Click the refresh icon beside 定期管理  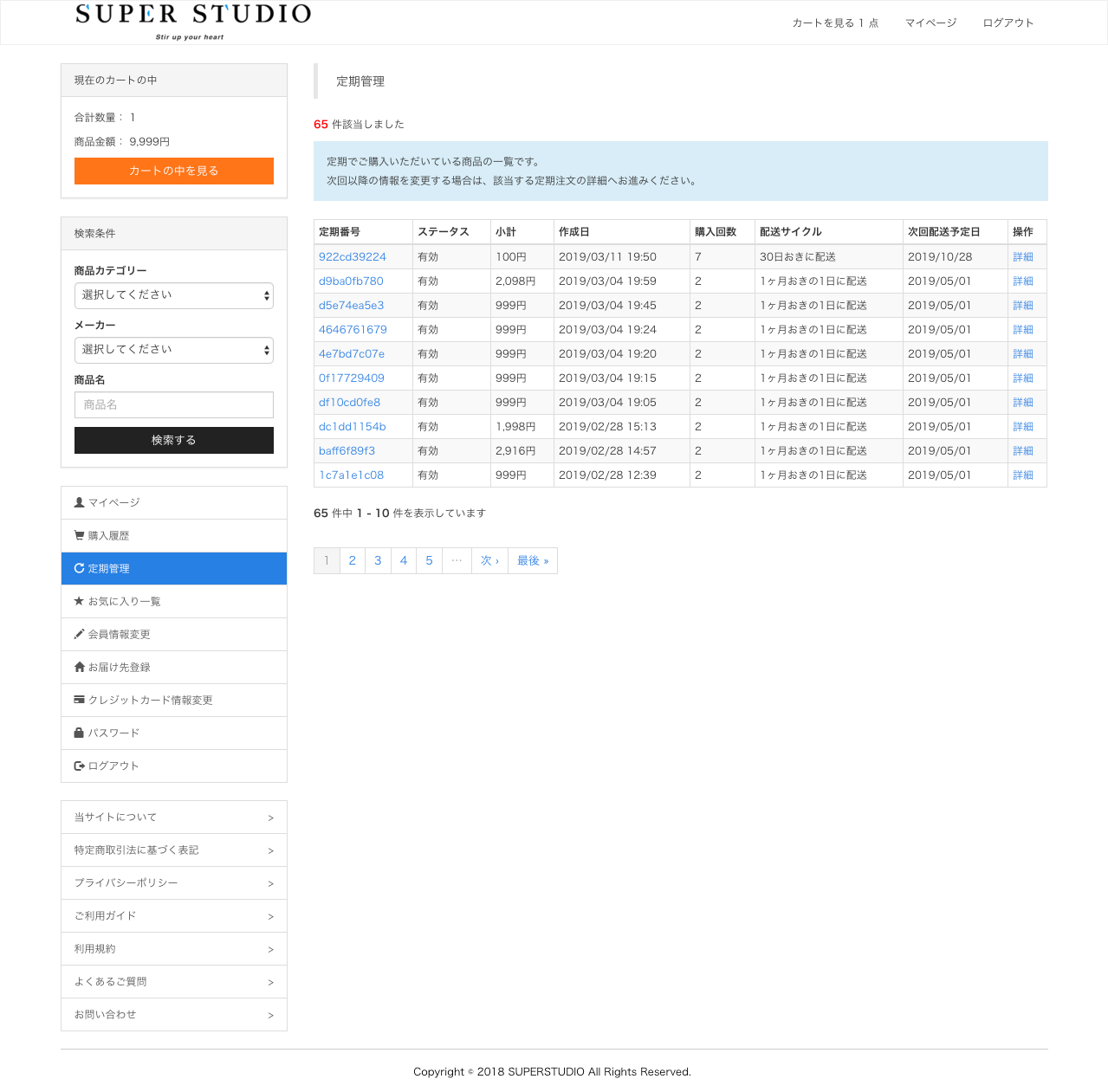click(80, 568)
